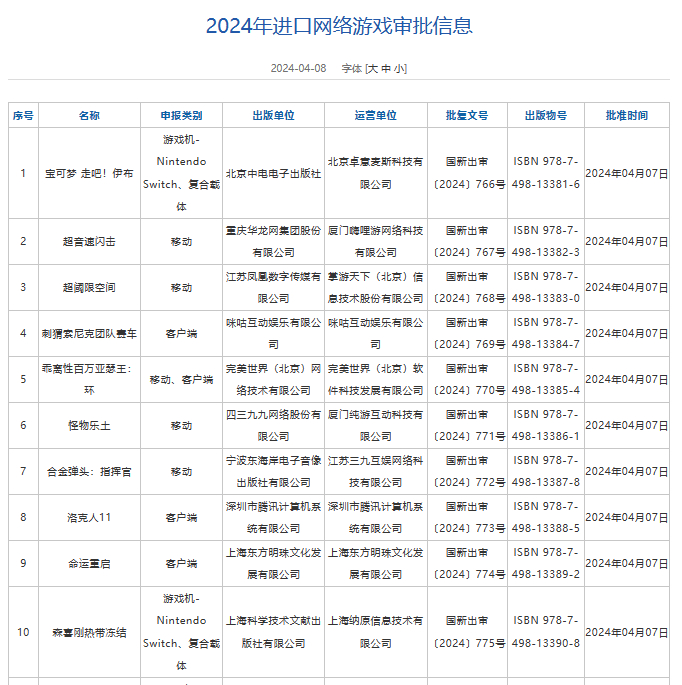Click the 申报类别 column header
Viewport: 682px width, 685px height.
pyautogui.click(x=181, y=115)
